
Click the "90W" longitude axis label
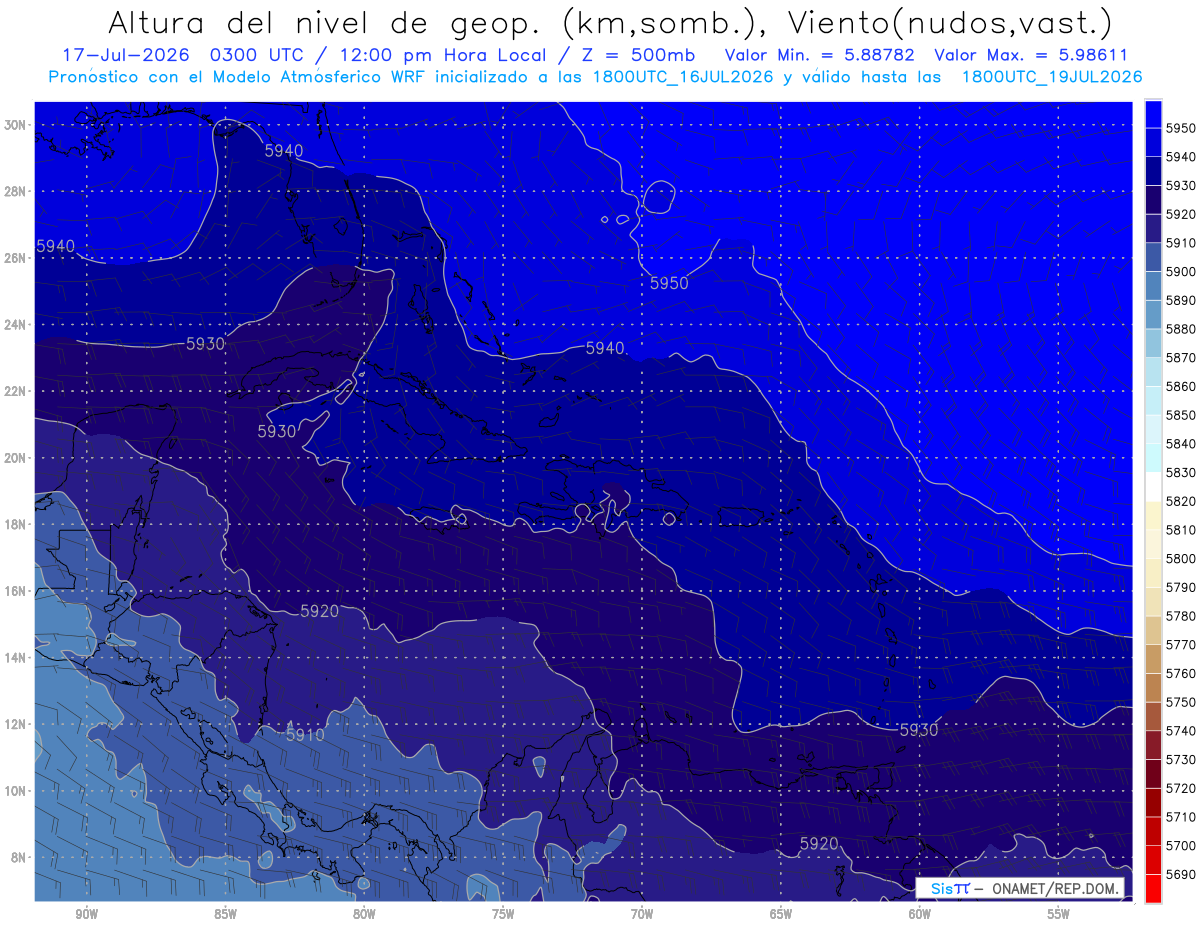click(86, 914)
